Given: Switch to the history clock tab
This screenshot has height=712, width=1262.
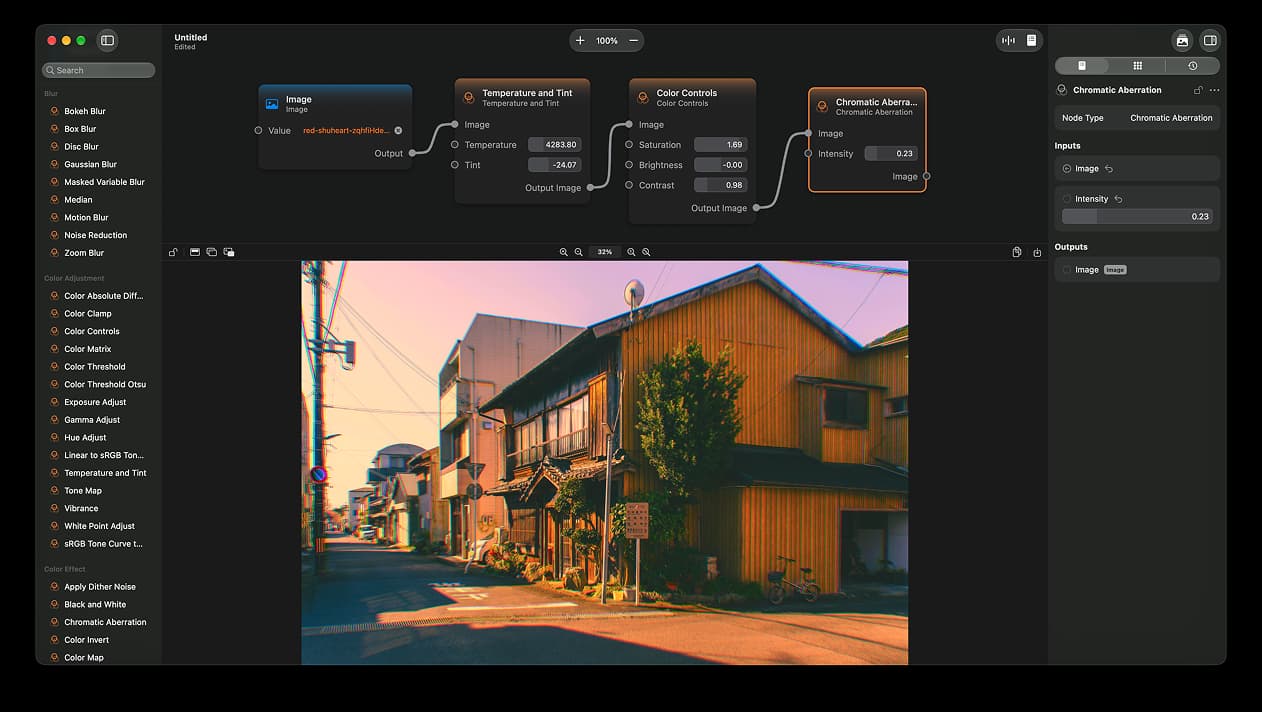Looking at the screenshot, I should click(x=1192, y=66).
